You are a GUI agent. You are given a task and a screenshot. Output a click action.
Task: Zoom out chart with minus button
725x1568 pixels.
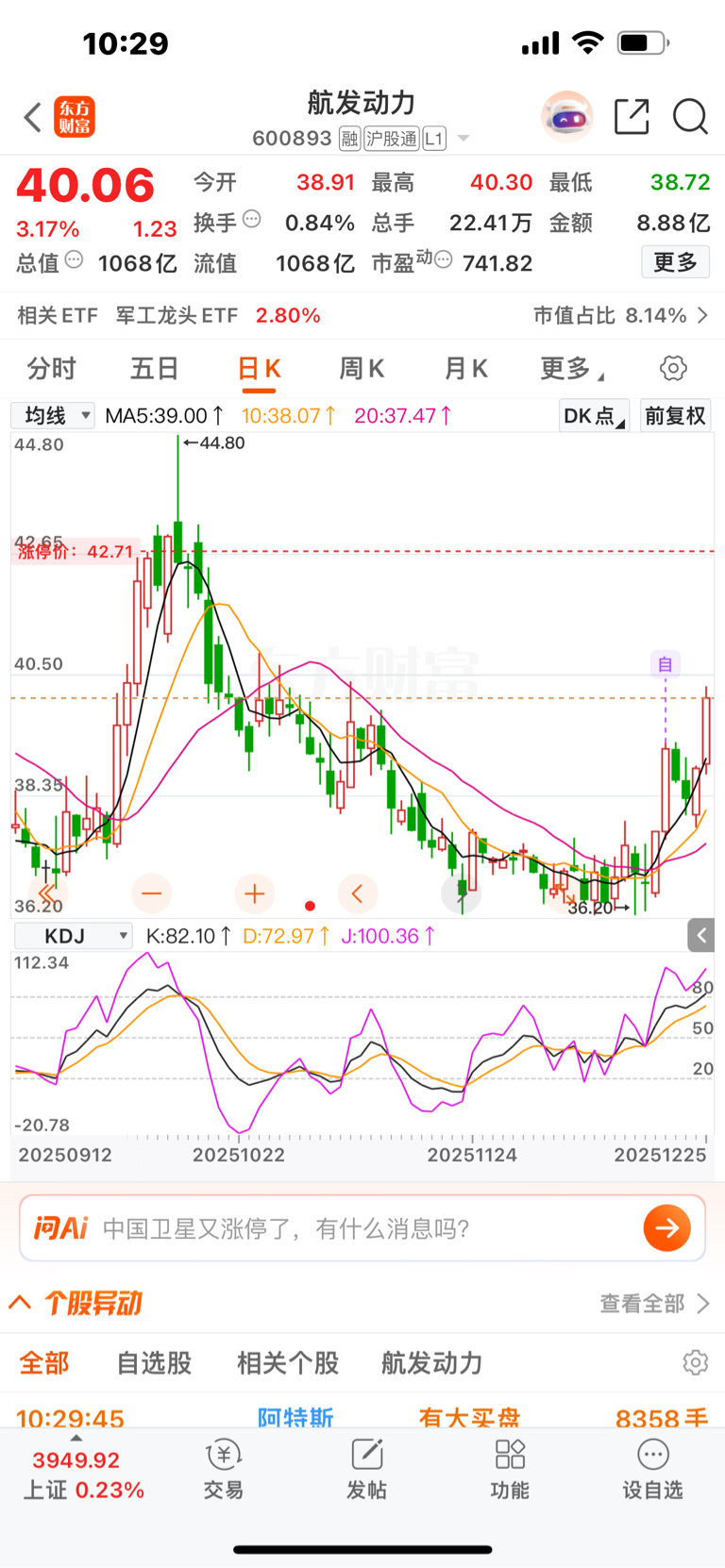(x=151, y=892)
